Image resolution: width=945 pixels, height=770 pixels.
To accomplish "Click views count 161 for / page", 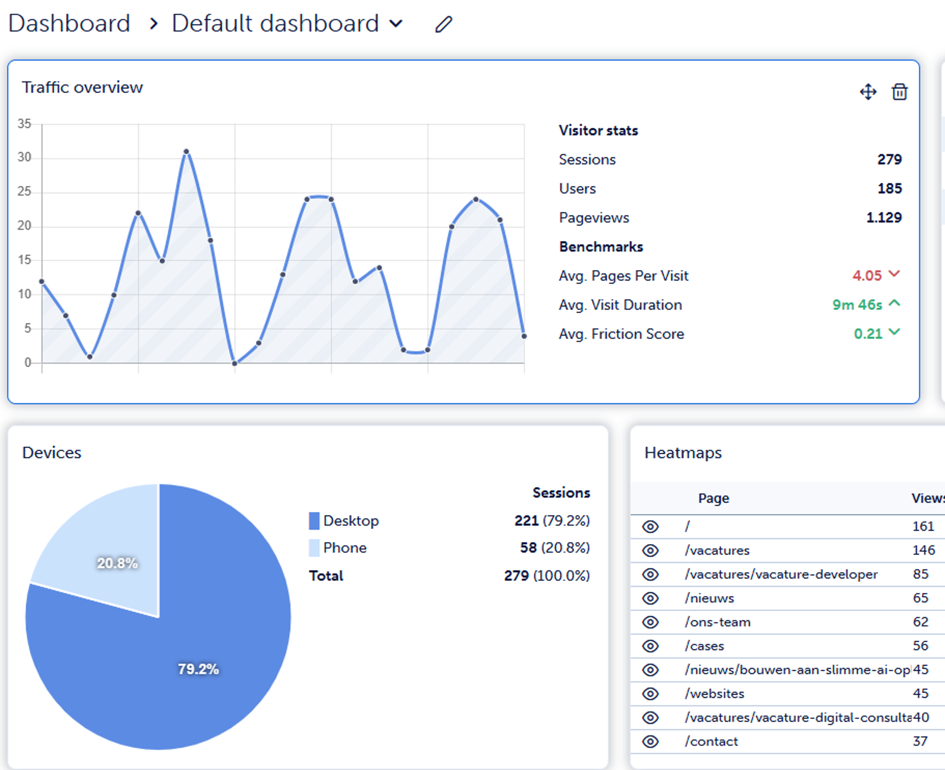I will pyautogui.click(x=923, y=527).
